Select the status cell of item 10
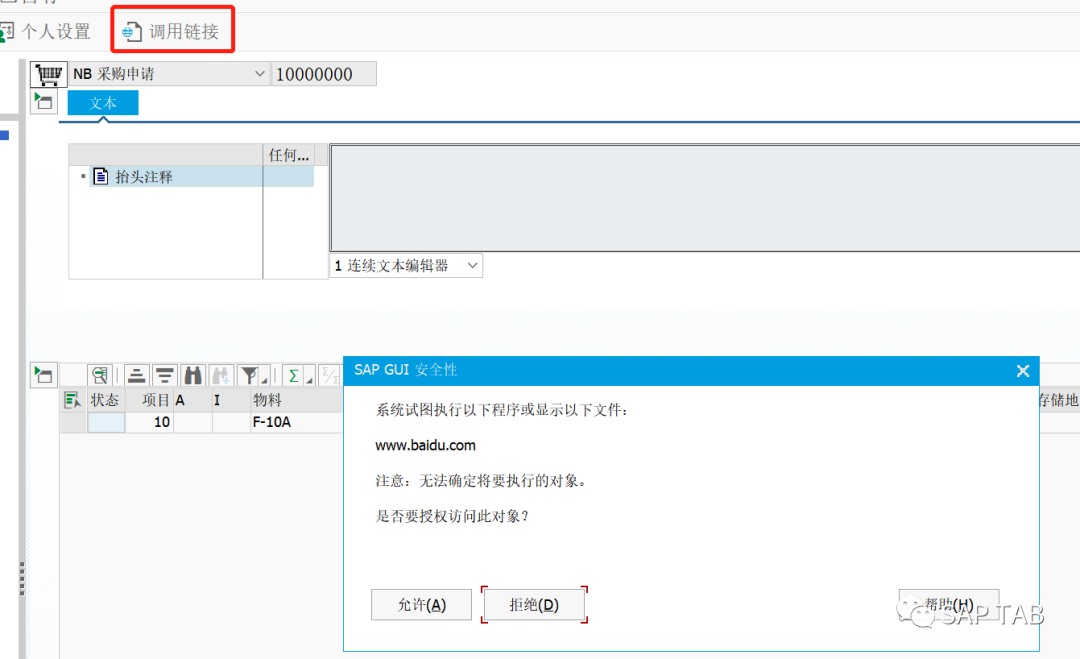 106,422
